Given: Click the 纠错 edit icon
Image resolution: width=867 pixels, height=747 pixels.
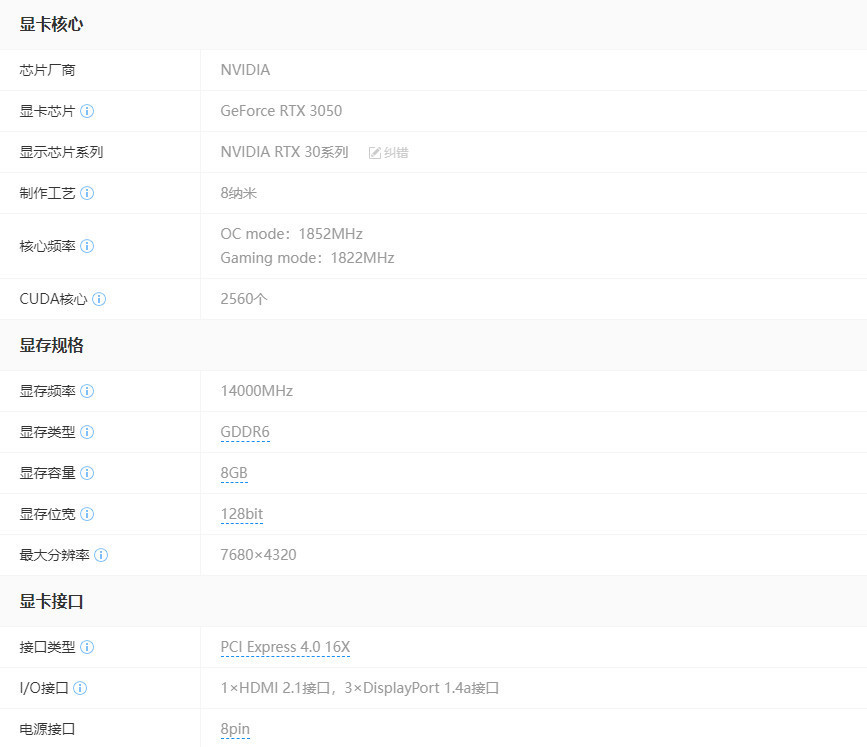Looking at the screenshot, I should 375,153.
